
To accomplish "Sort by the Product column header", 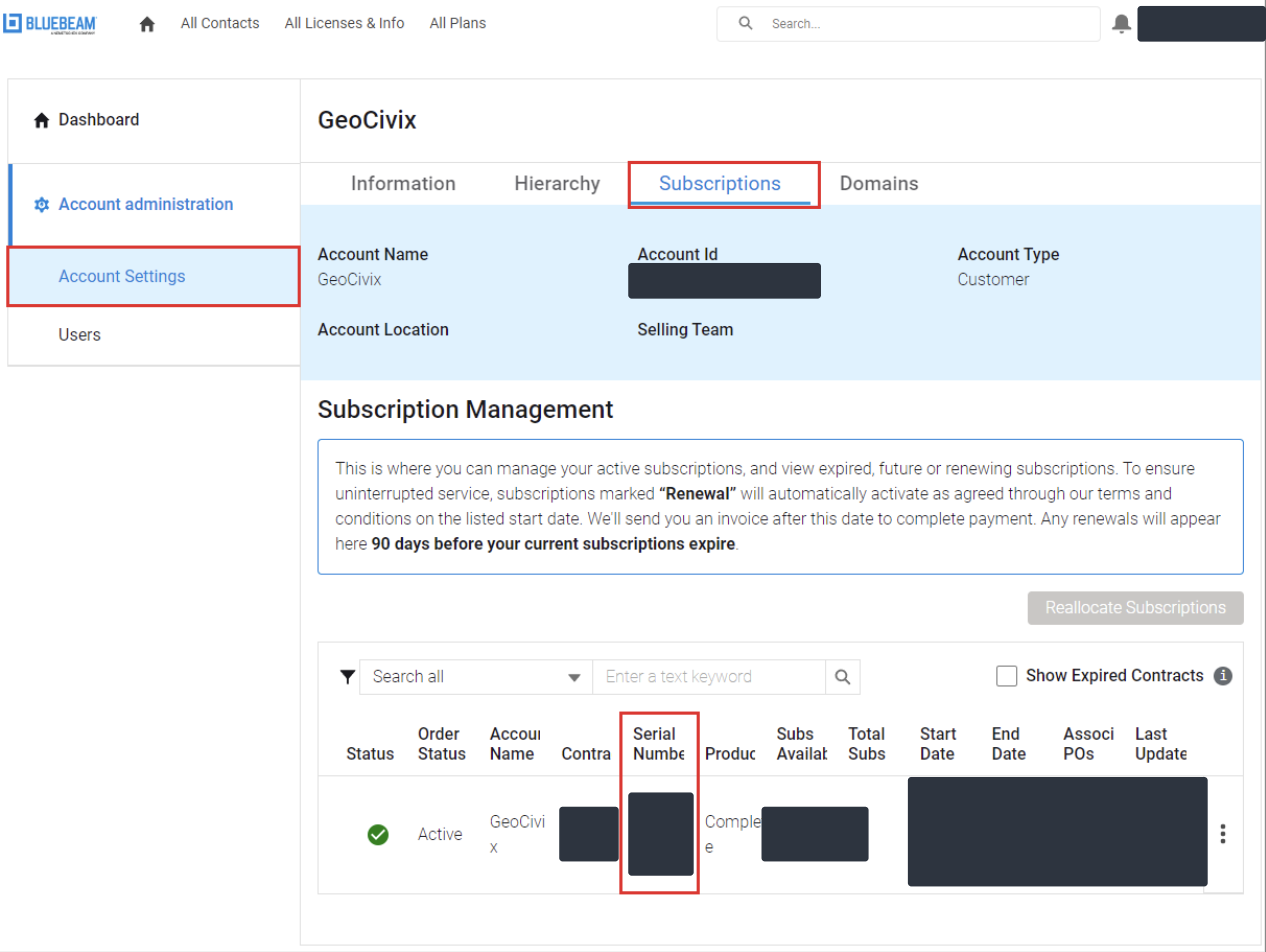I will (x=730, y=754).
